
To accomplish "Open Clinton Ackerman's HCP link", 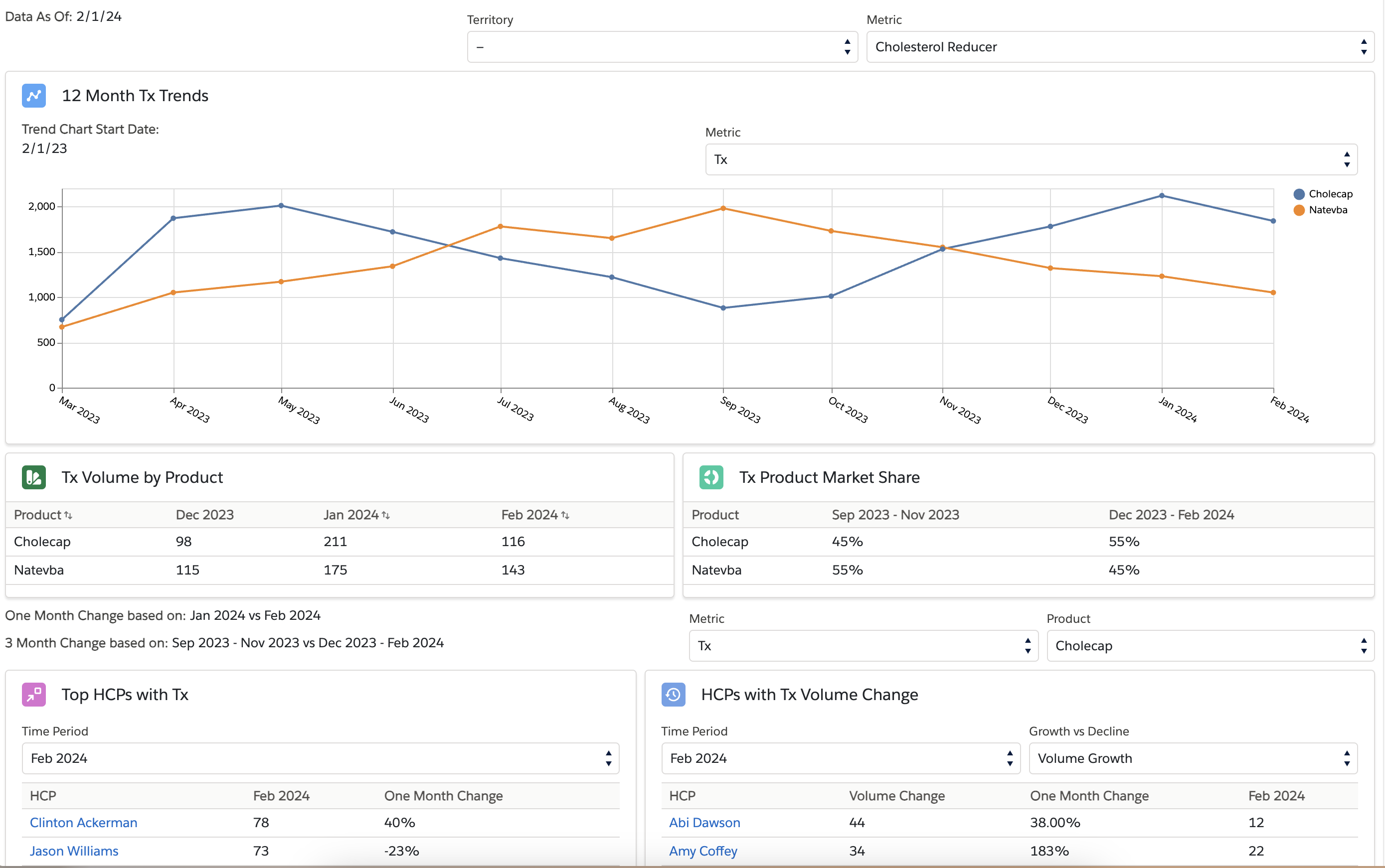I will [83, 823].
